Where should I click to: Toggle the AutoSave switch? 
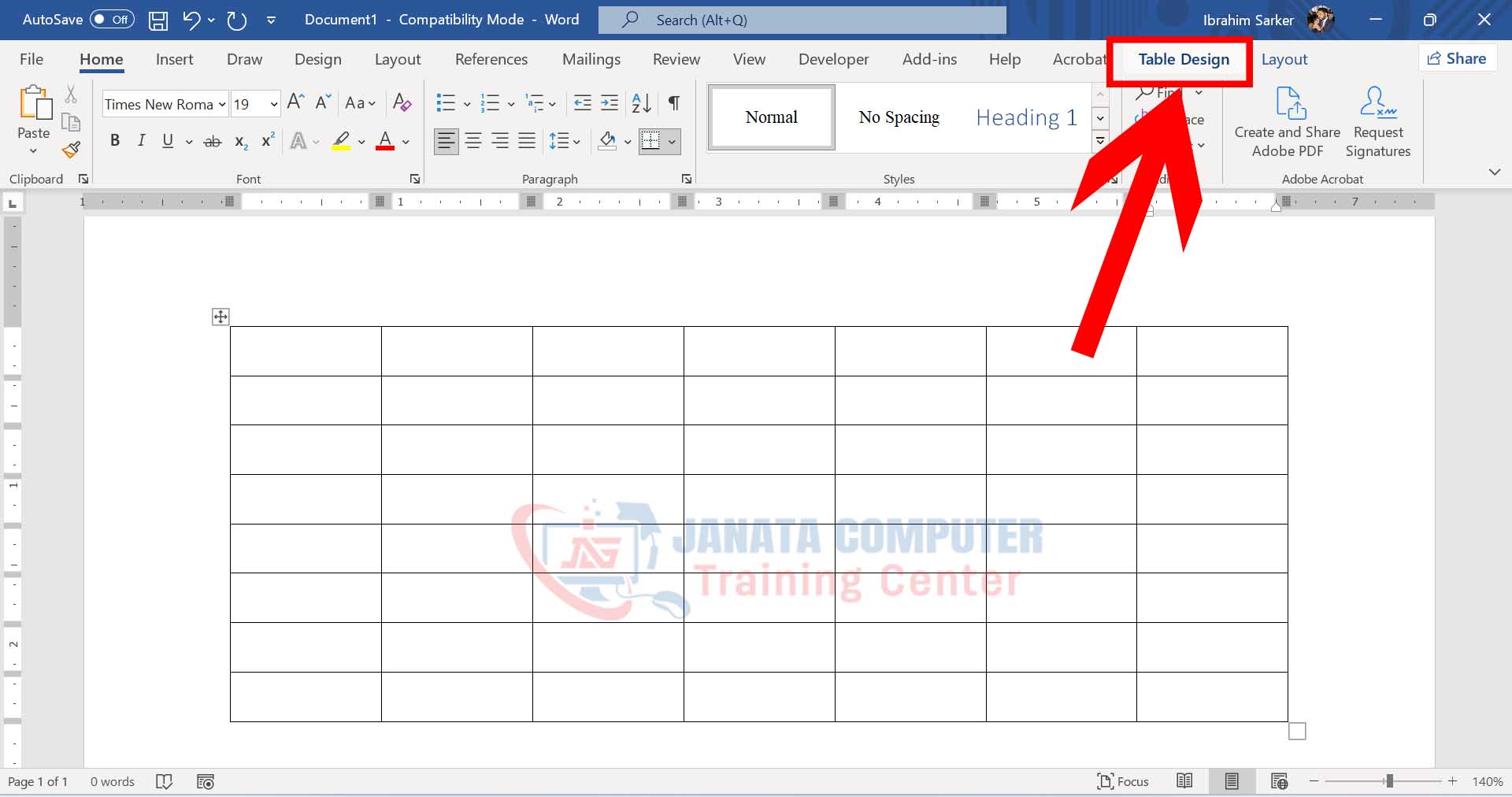(x=113, y=20)
